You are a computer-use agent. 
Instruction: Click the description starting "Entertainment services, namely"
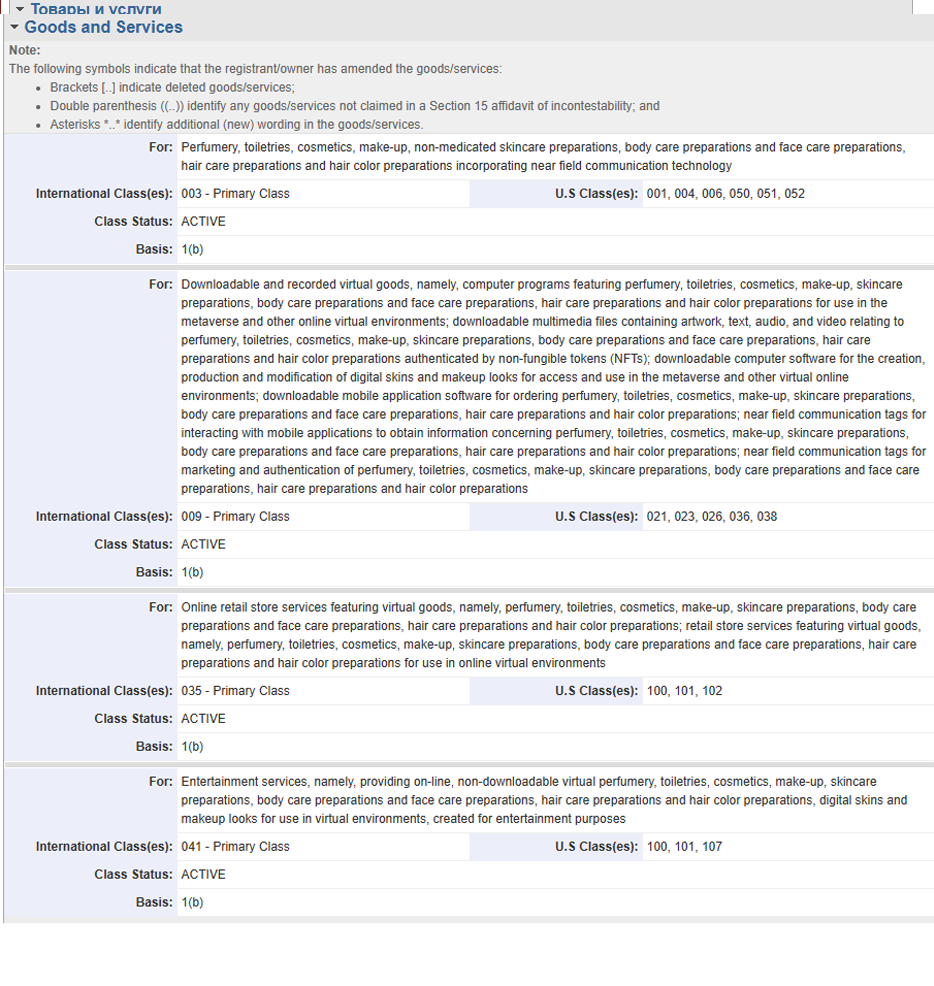544,800
